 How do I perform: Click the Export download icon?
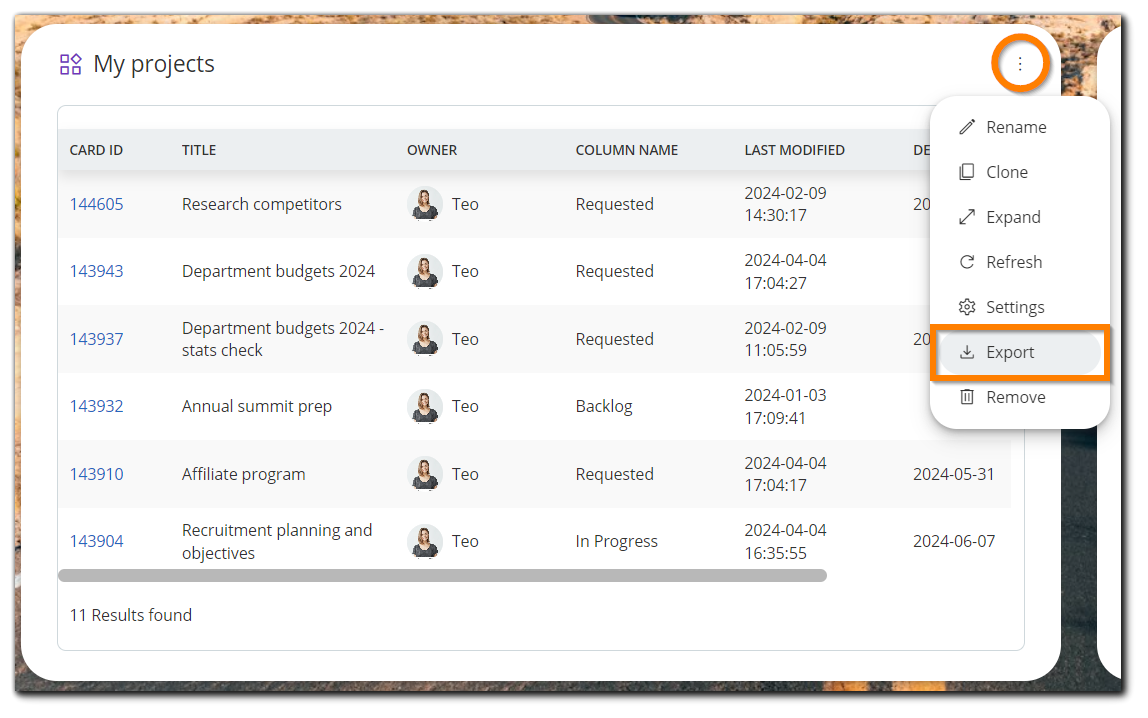(x=967, y=352)
